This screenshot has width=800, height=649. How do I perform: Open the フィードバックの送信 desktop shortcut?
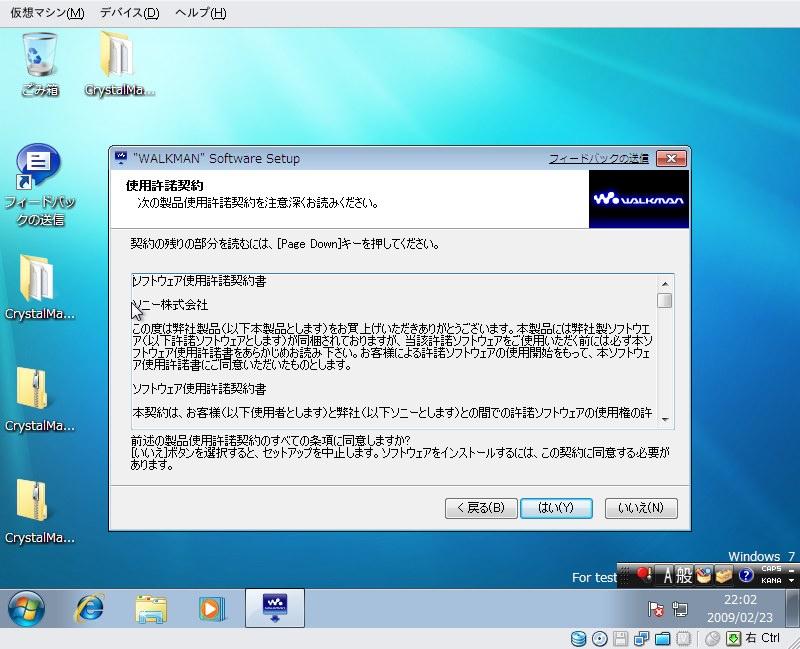pos(39,185)
